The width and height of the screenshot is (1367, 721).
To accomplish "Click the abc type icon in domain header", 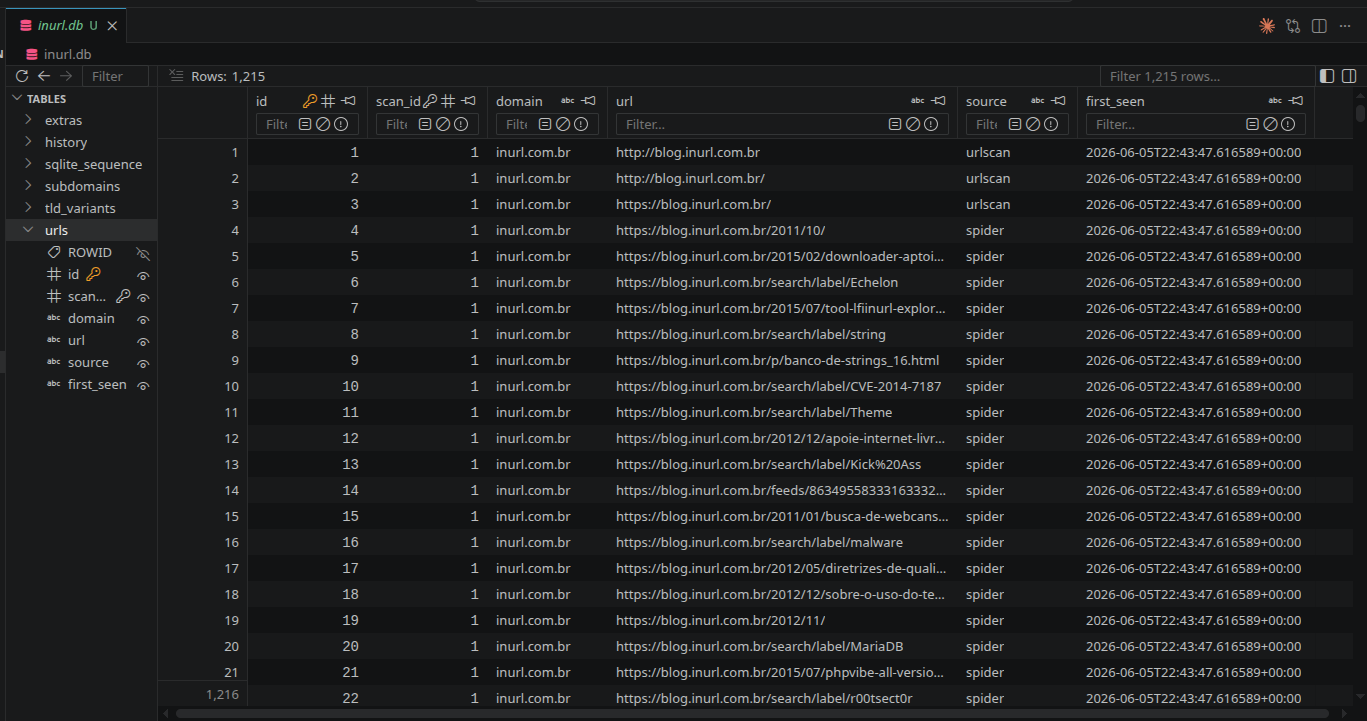I will (568, 101).
